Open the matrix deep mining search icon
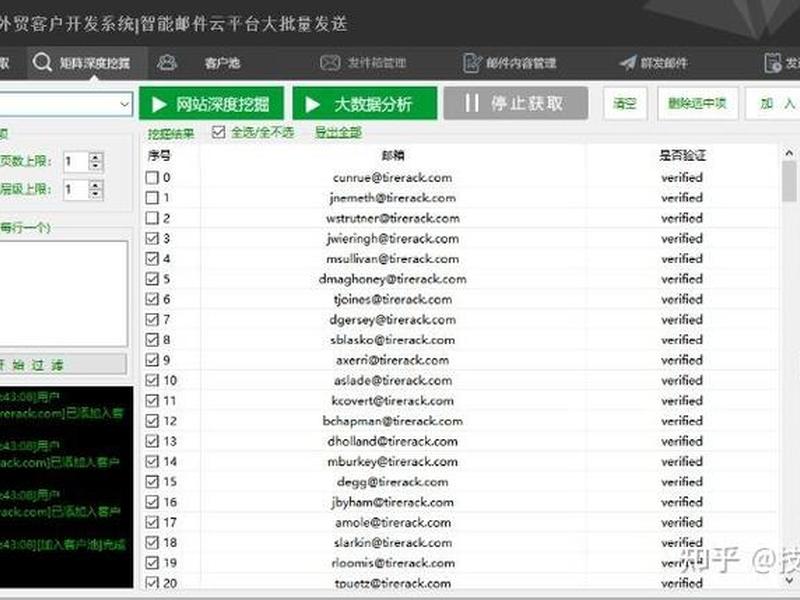The image size is (800, 600). (42, 63)
